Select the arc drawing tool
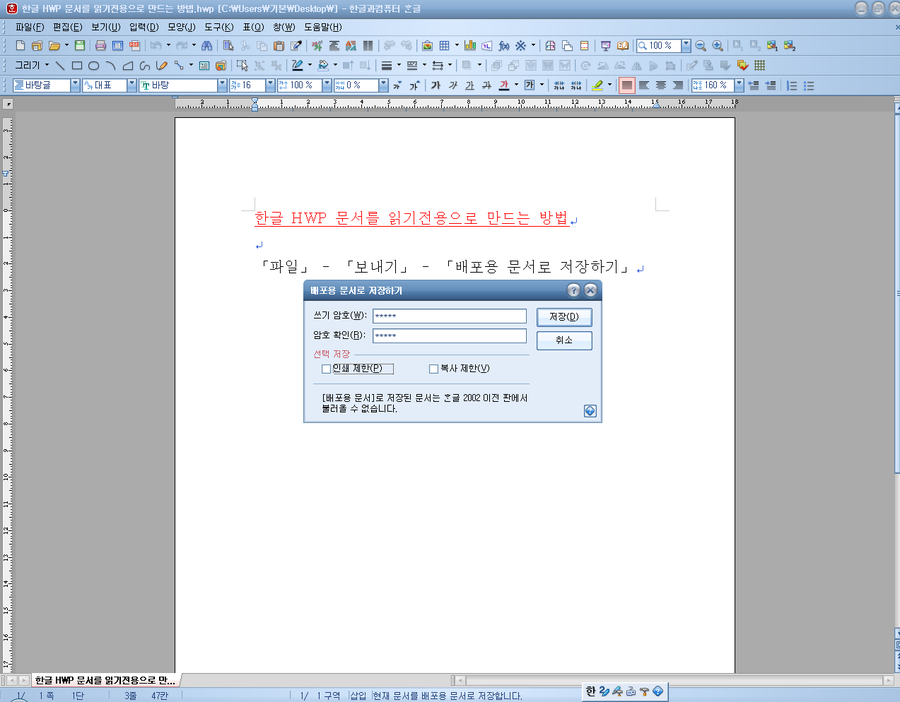 [111, 66]
